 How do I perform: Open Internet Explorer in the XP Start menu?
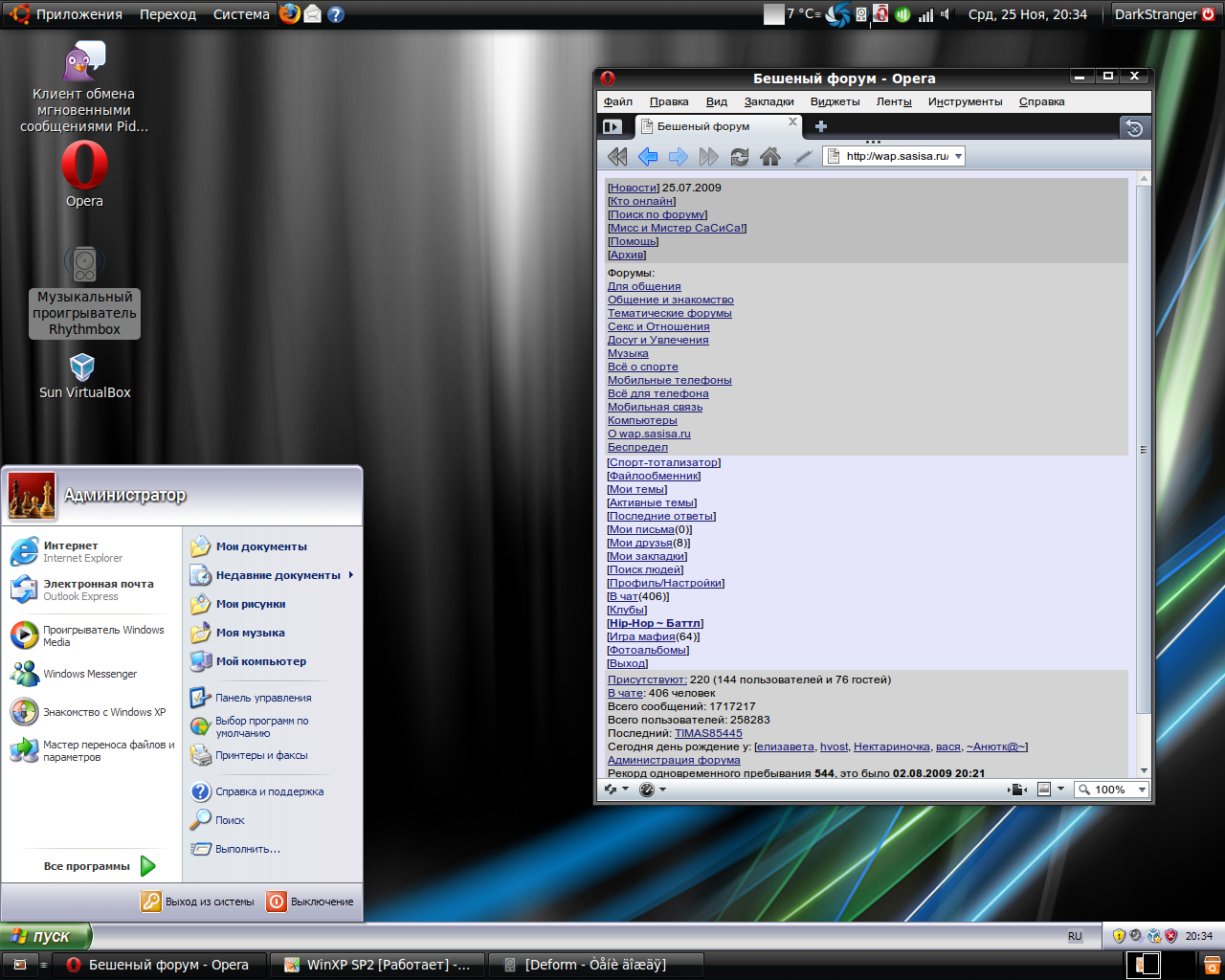[67, 551]
